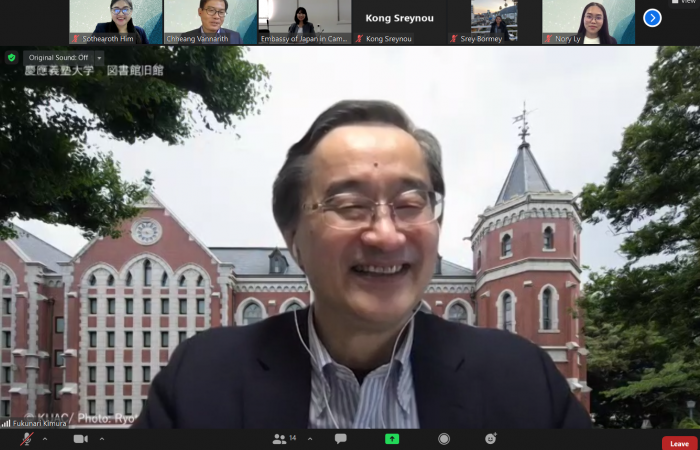Select Nory Ly's video thumbnail
The image size is (700, 450).
[589, 22]
